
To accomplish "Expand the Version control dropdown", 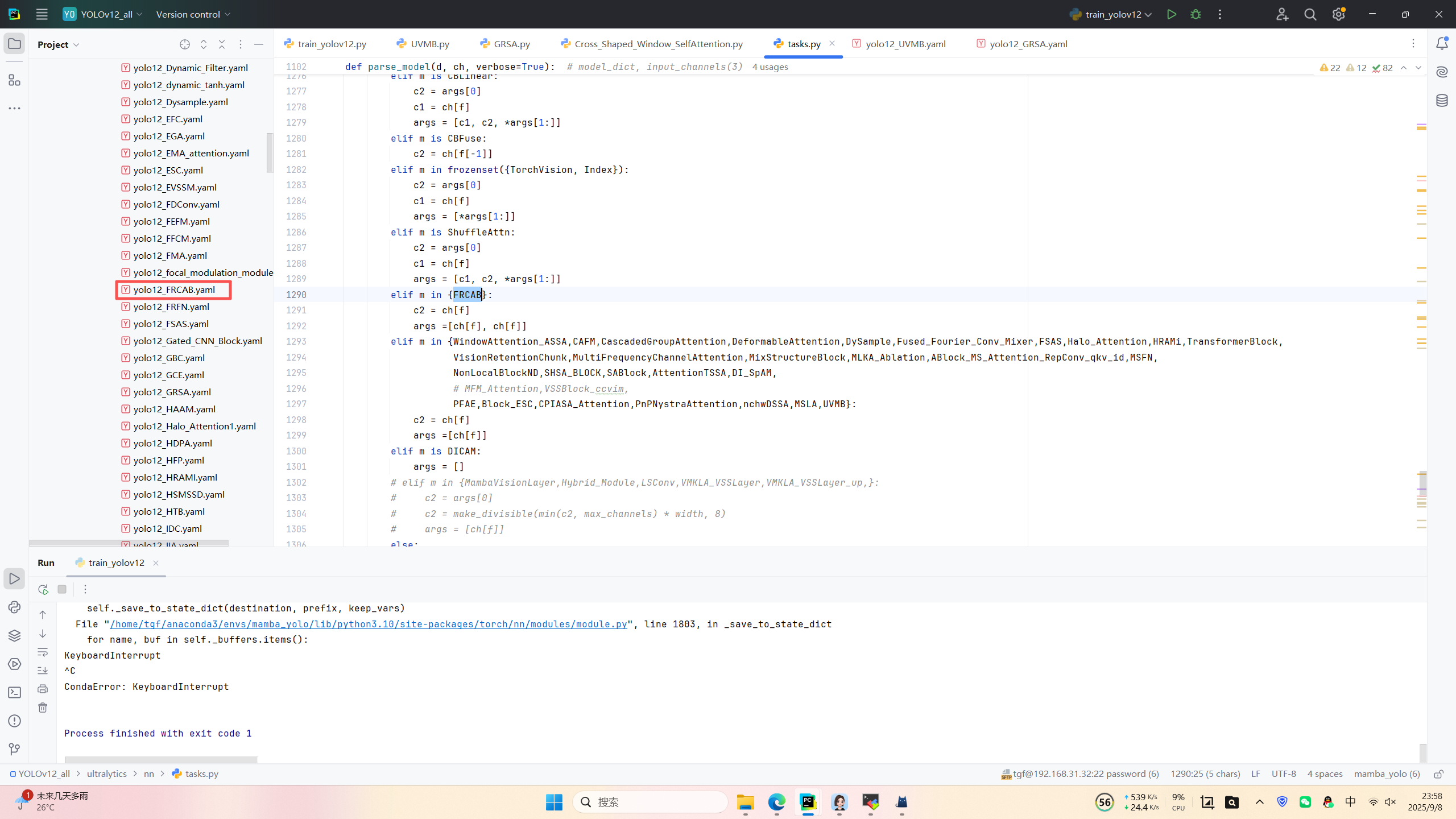I will (193, 14).
